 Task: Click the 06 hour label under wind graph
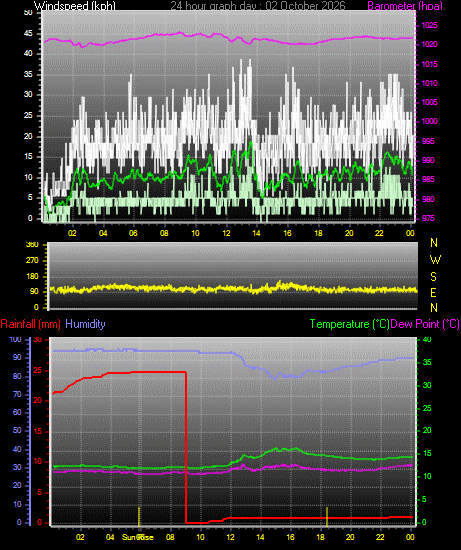point(133,233)
